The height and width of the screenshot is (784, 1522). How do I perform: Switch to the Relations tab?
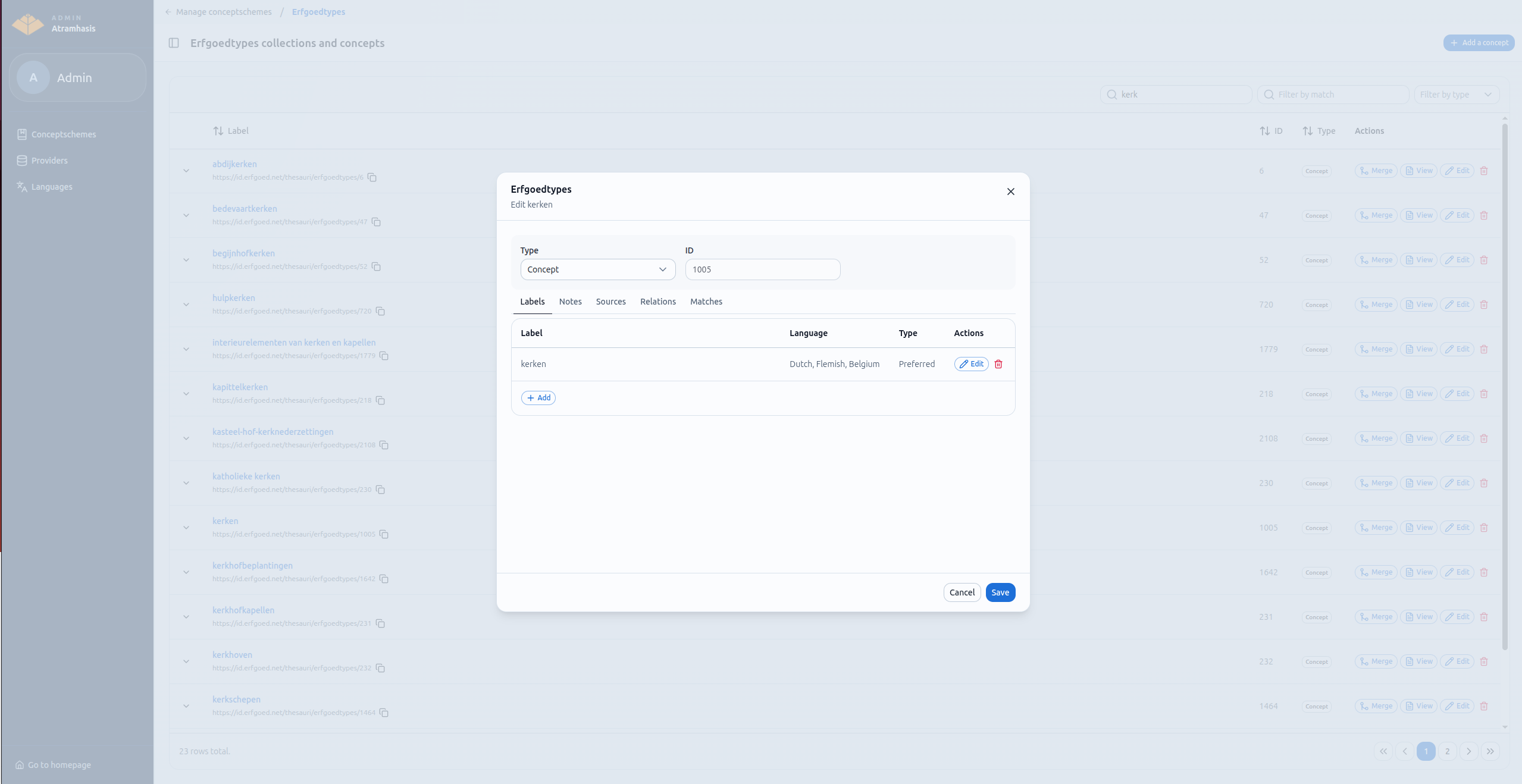(x=657, y=302)
